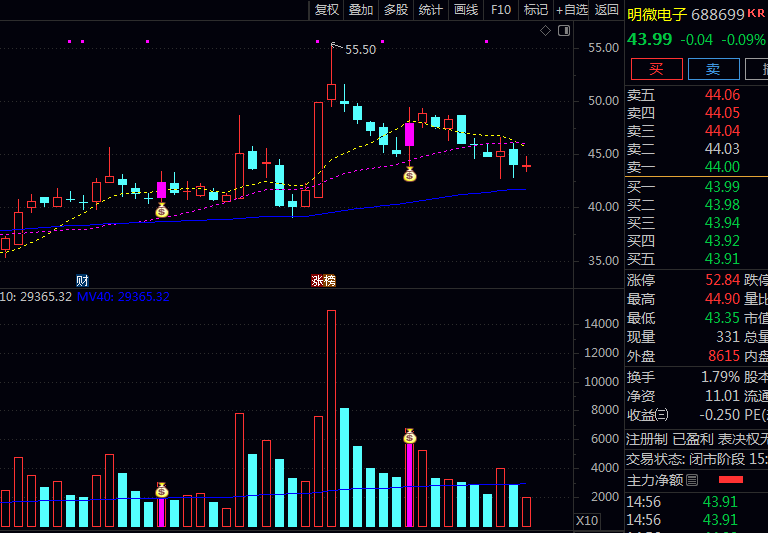Open the 主力净额 list icon
This screenshot has width=768, height=533.
[692, 480]
